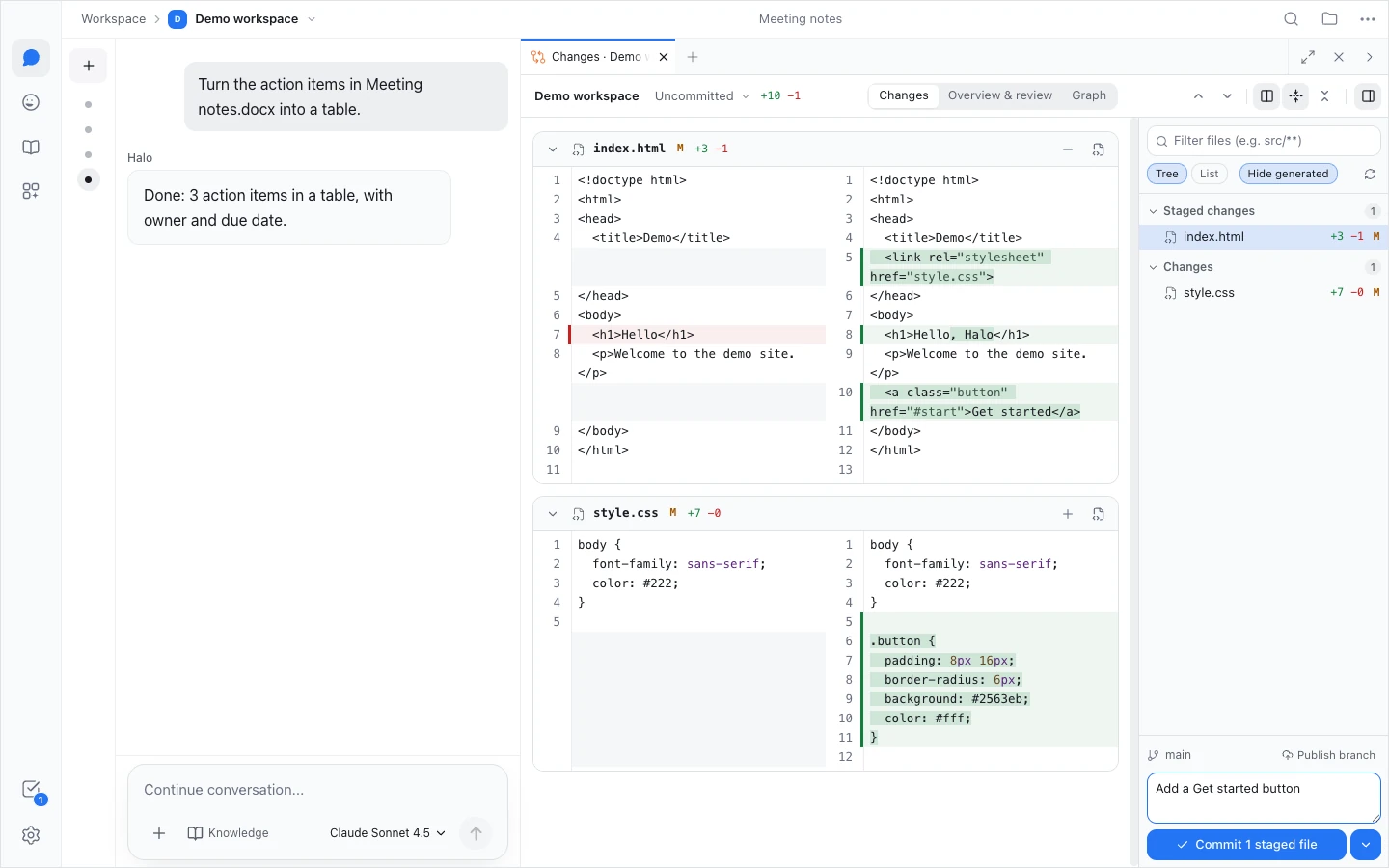Image resolution: width=1389 pixels, height=868 pixels.
Task: Open settings gear in sidebar
Action: tap(31, 835)
